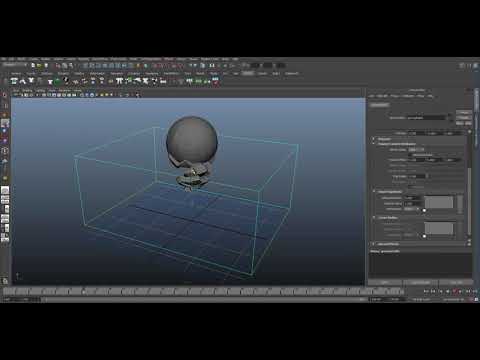Image resolution: width=480 pixels, height=360 pixels.
Task: Choose the Select tool in the toolbox
Action: (5, 96)
